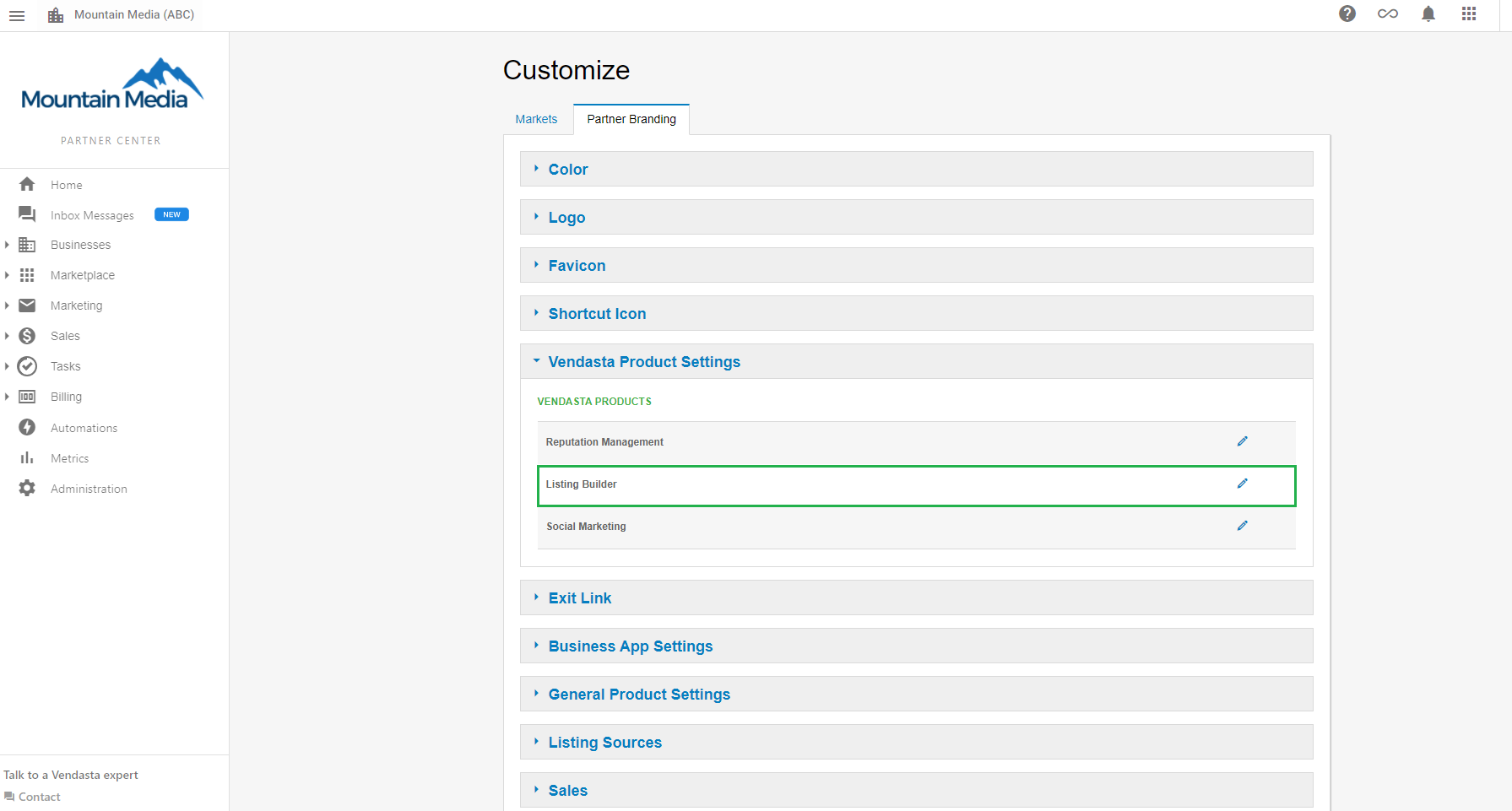Click the infinity loop icon
Viewport: 1512px width, 811px height.
[x=1388, y=14]
